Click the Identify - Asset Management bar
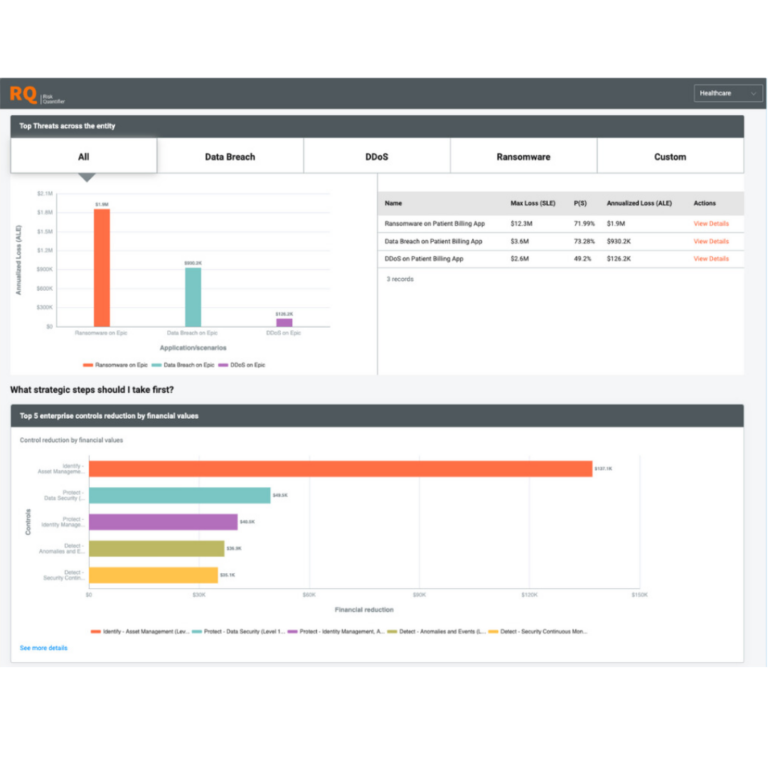Image resolution: width=768 pixels, height=768 pixels. click(340, 468)
